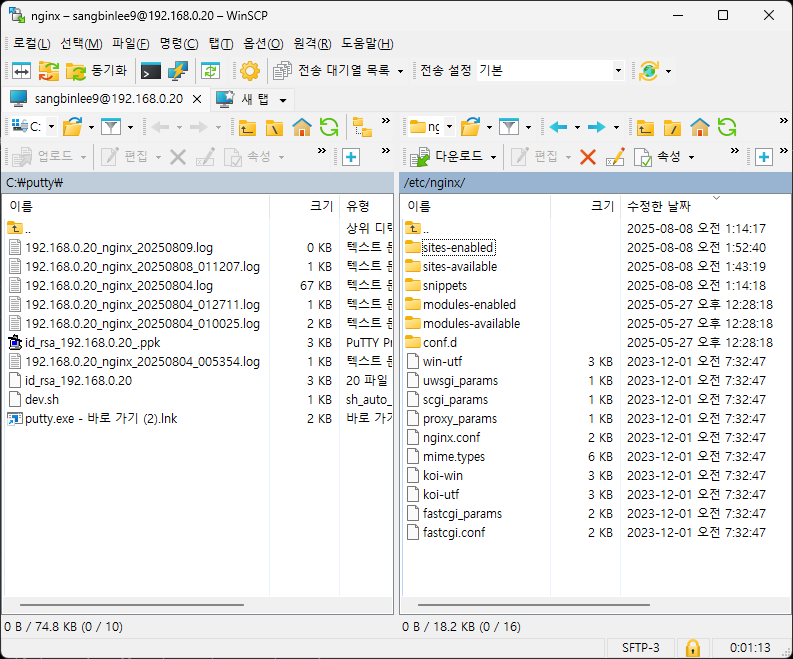Select the sites-available folder
The image size is (793, 659).
click(x=460, y=267)
